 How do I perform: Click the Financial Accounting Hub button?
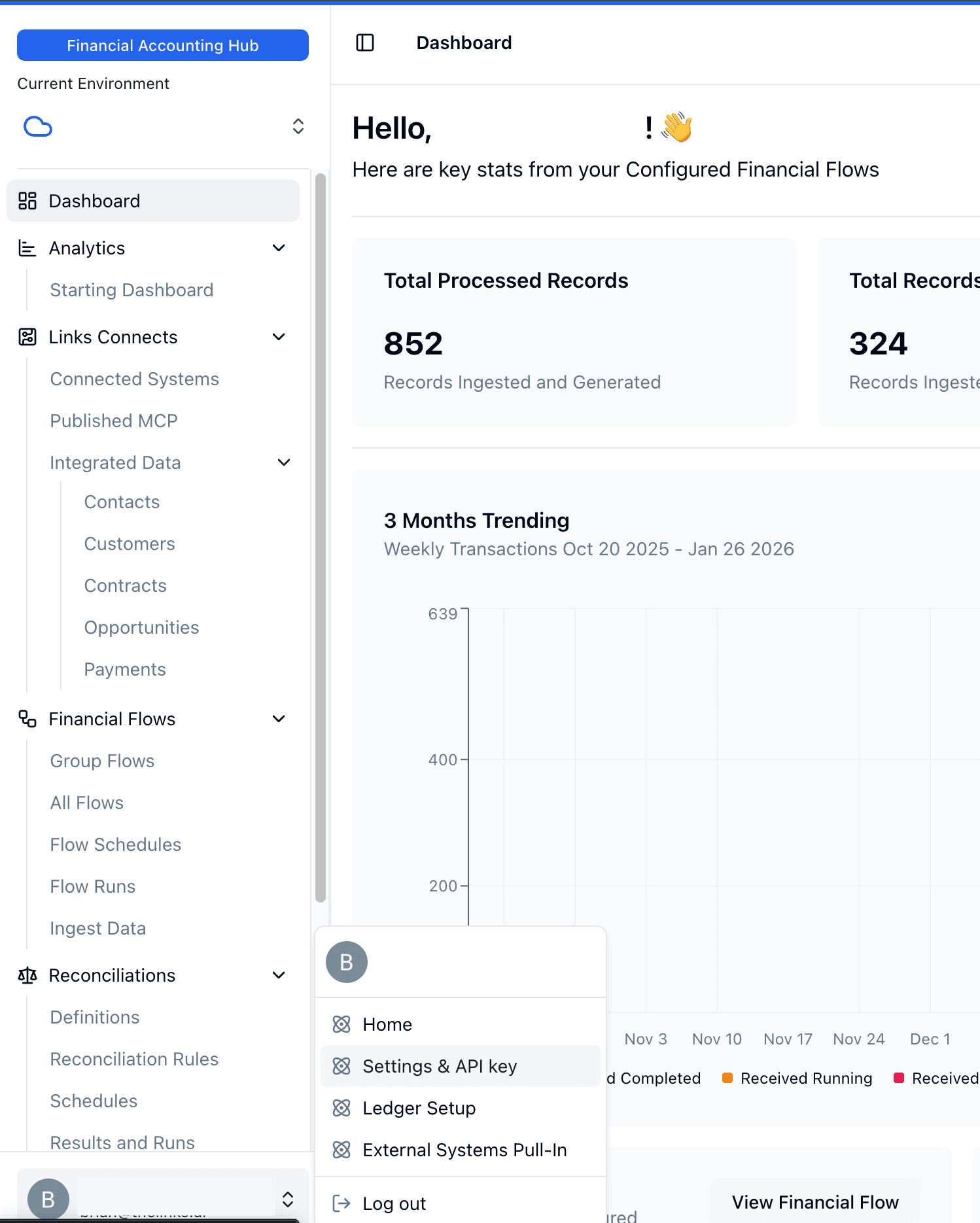pos(163,45)
